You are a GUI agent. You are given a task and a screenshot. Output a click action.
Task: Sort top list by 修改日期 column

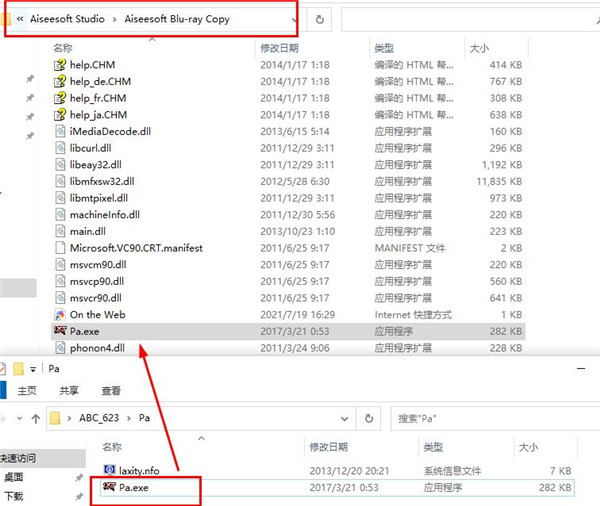point(279,48)
